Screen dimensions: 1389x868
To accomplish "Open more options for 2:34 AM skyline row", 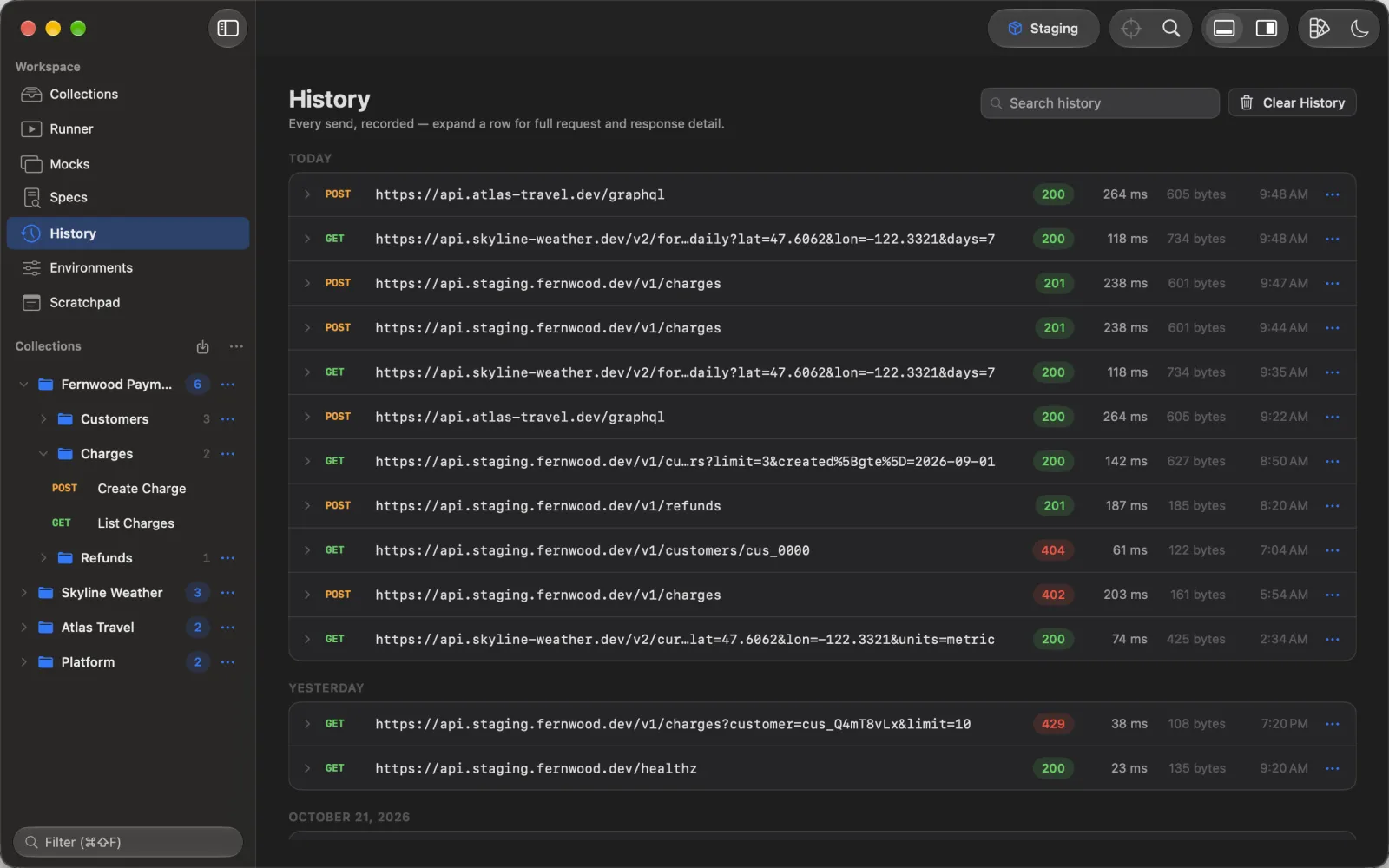I will (x=1333, y=640).
